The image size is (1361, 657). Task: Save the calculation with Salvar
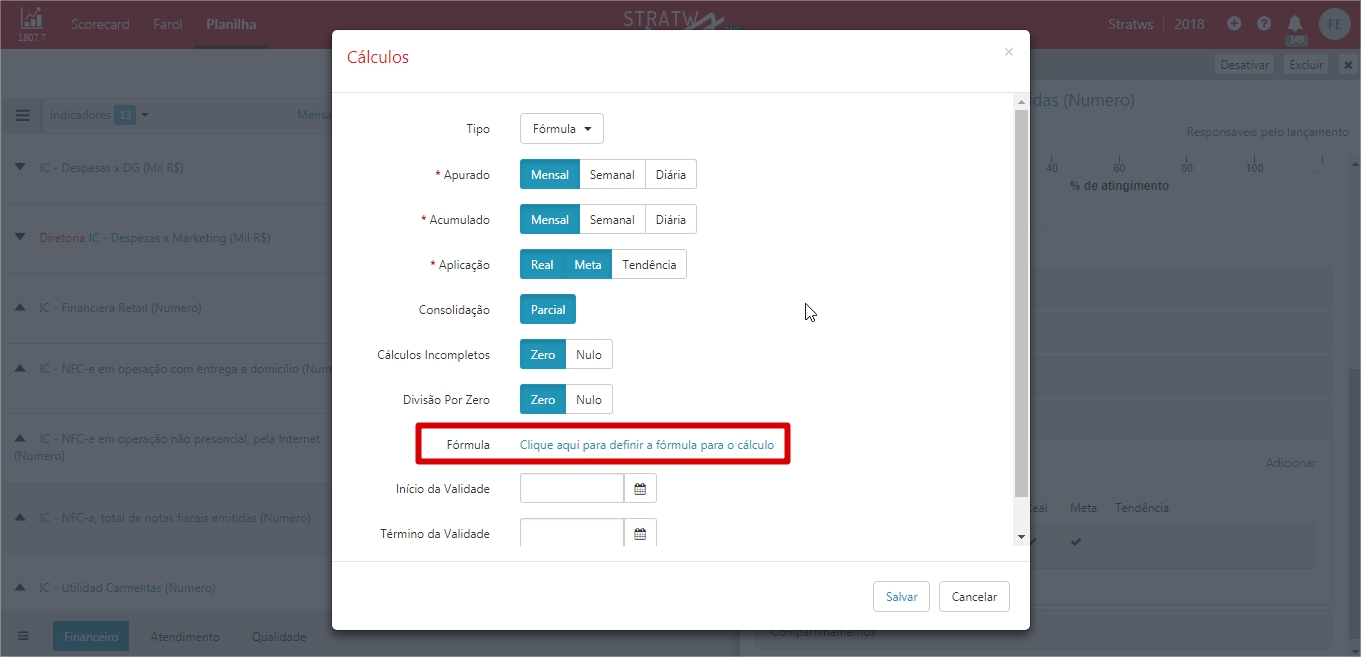(901, 596)
